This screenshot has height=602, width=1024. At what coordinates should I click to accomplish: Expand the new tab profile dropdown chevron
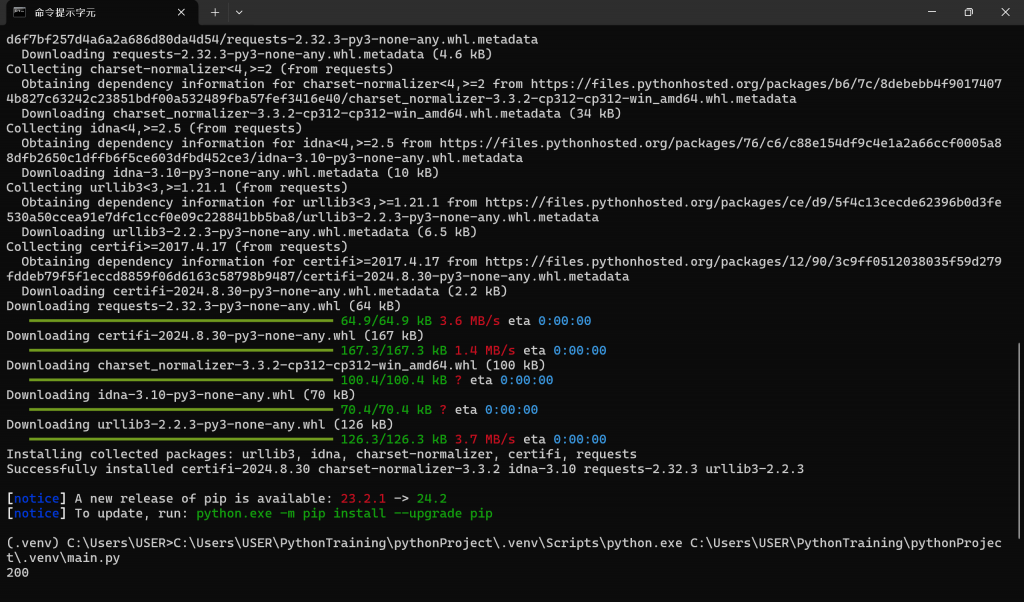239,12
